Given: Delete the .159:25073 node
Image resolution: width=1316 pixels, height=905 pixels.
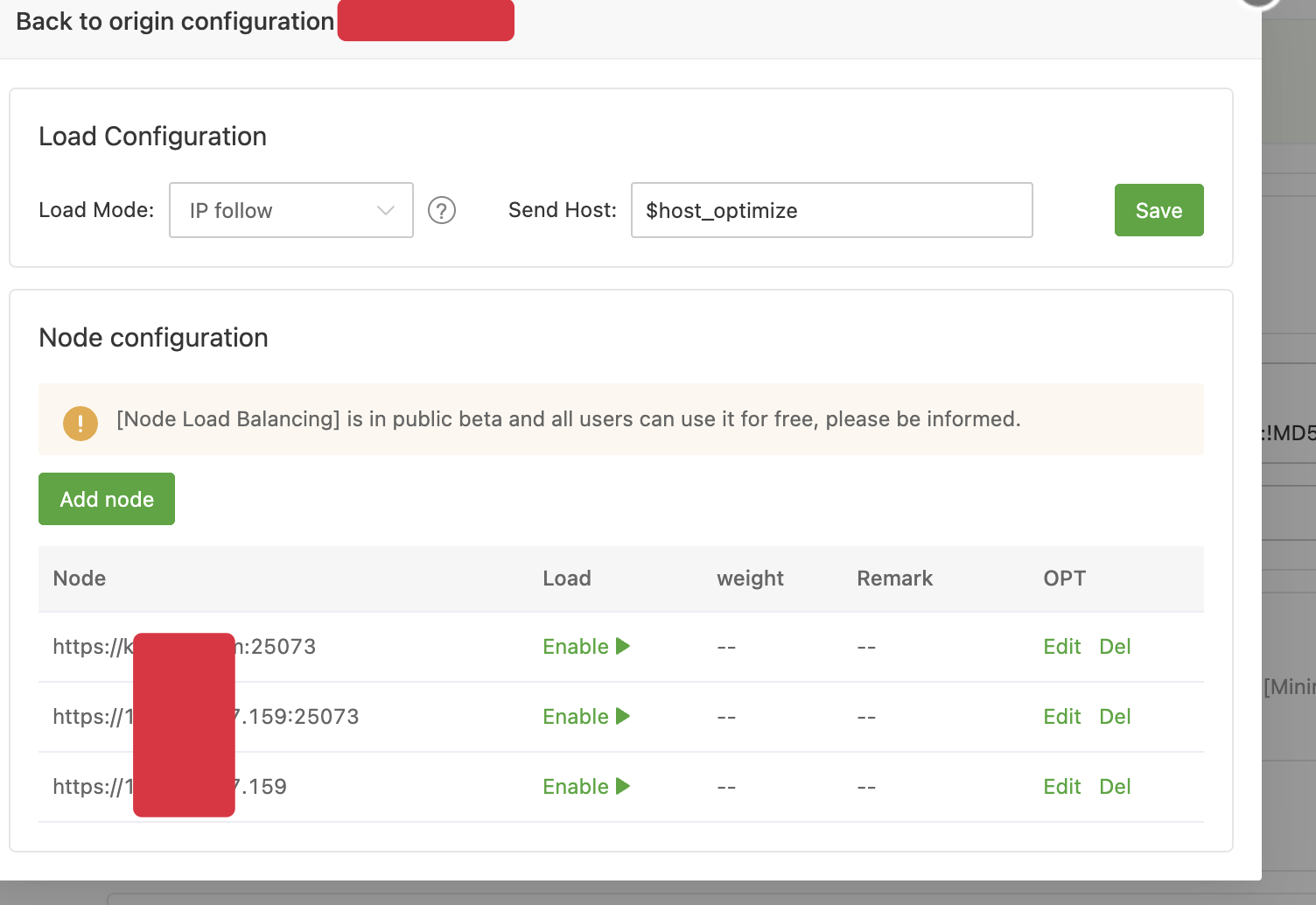Looking at the screenshot, I should (x=1115, y=717).
